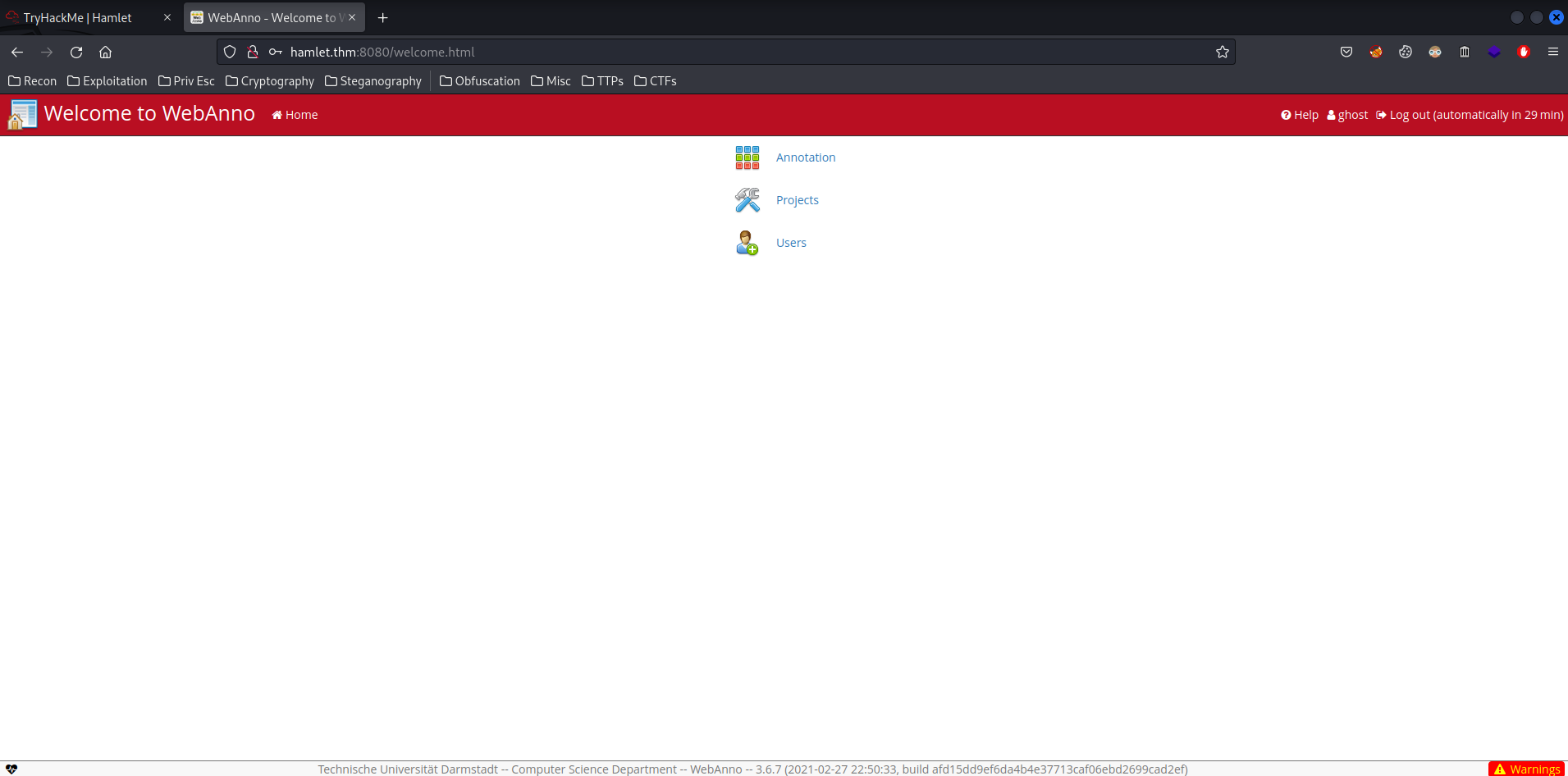This screenshot has width=1568, height=776.
Task: Click the insecure connection padlock icon
Action: click(253, 52)
